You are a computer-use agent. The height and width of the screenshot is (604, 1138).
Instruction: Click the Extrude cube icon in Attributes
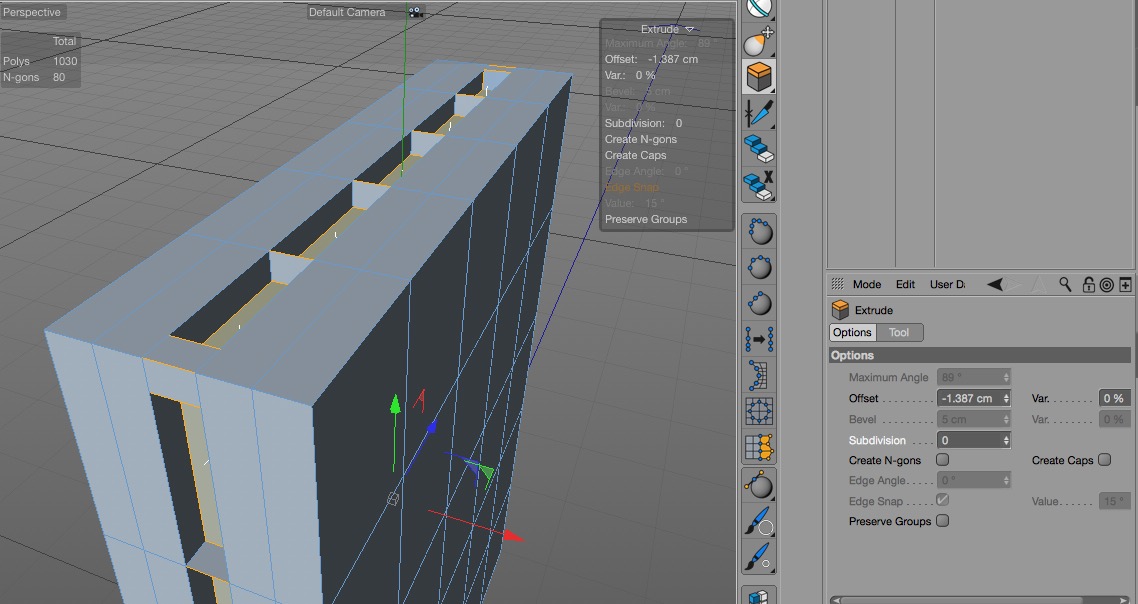[x=840, y=310]
